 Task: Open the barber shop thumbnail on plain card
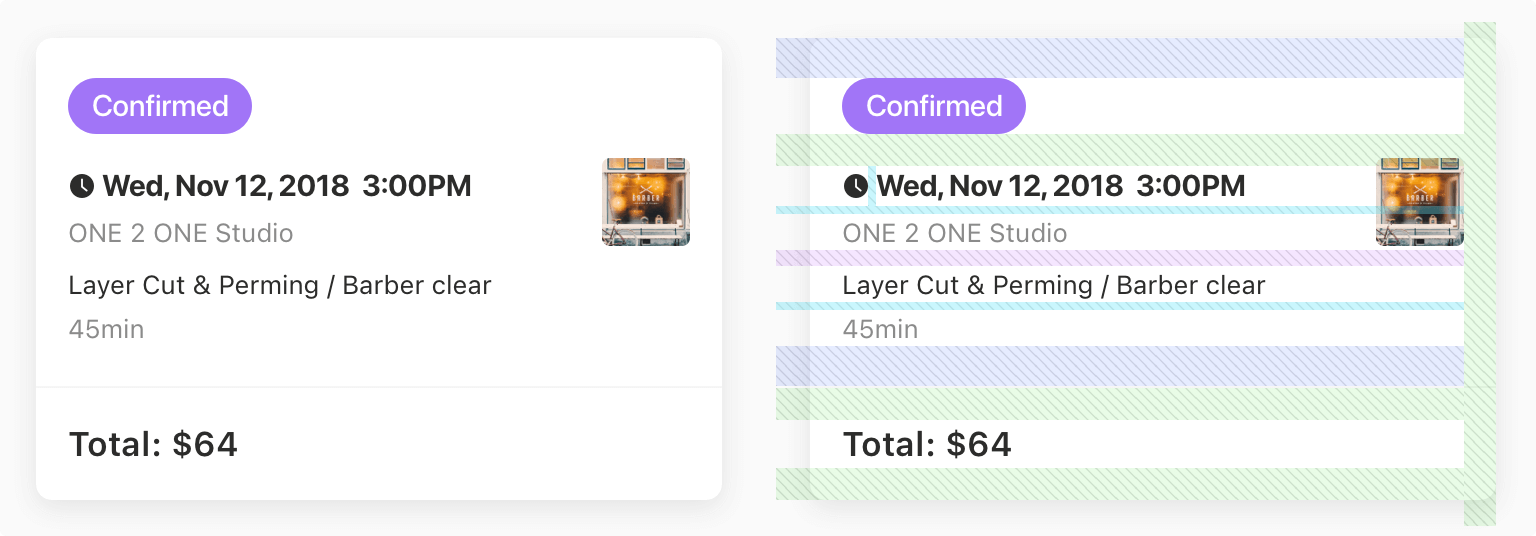pos(646,202)
